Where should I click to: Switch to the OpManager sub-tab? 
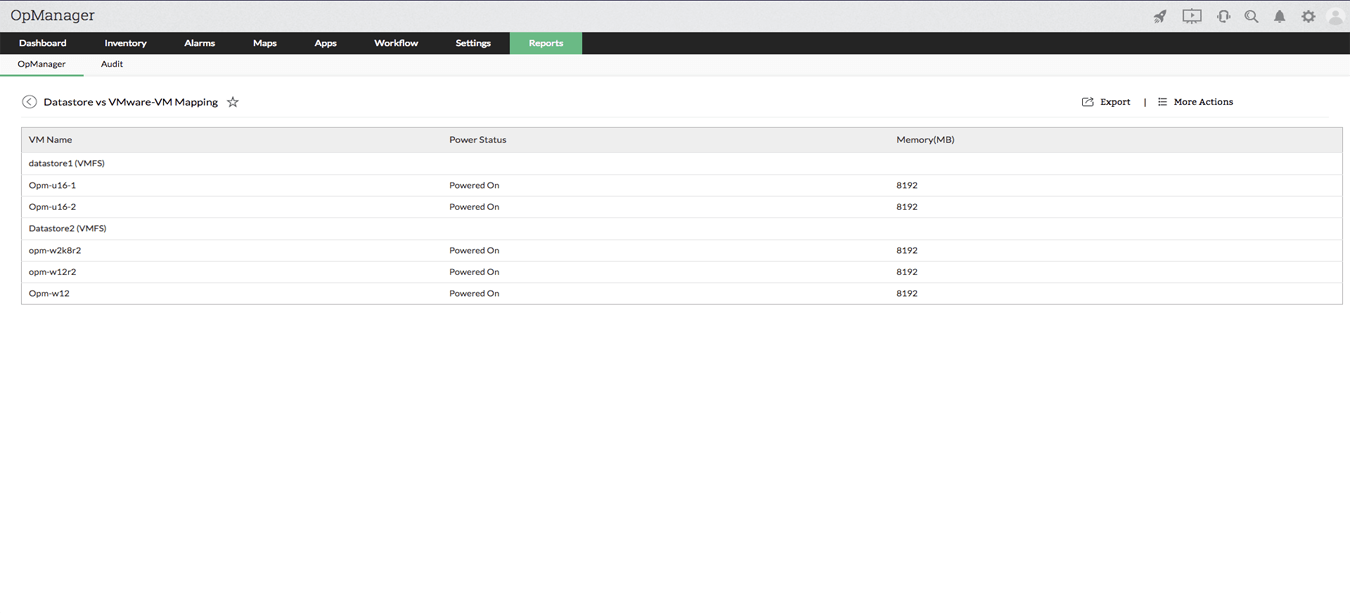(42, 64)
